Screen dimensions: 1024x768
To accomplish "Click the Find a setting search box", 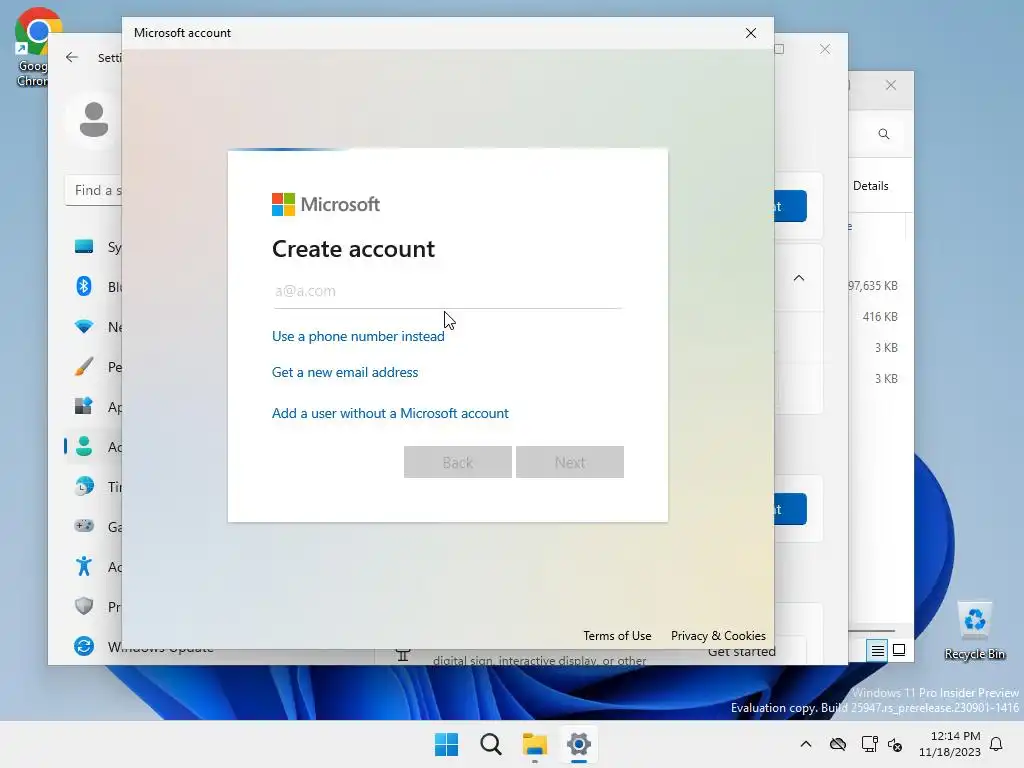I will pos(93,190).
